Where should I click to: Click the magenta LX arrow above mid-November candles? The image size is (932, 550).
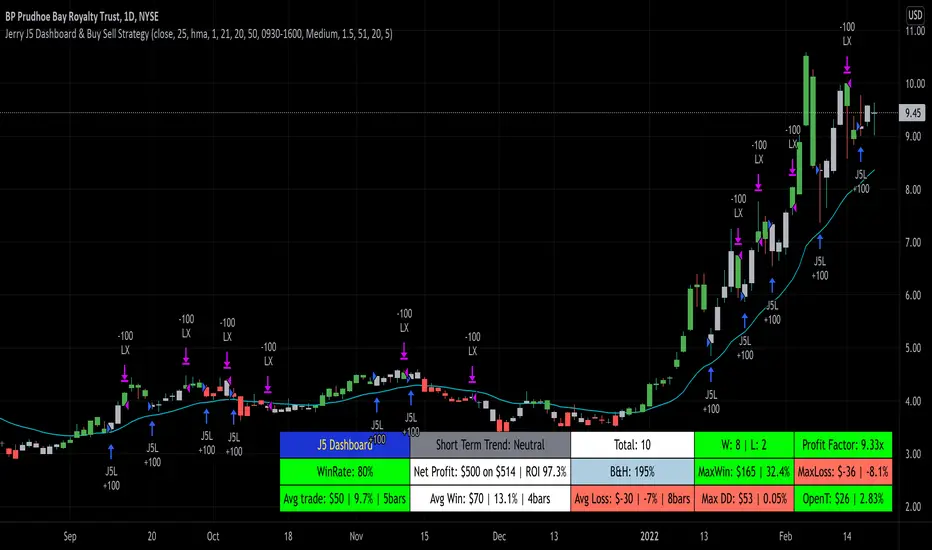coord(404,351)
